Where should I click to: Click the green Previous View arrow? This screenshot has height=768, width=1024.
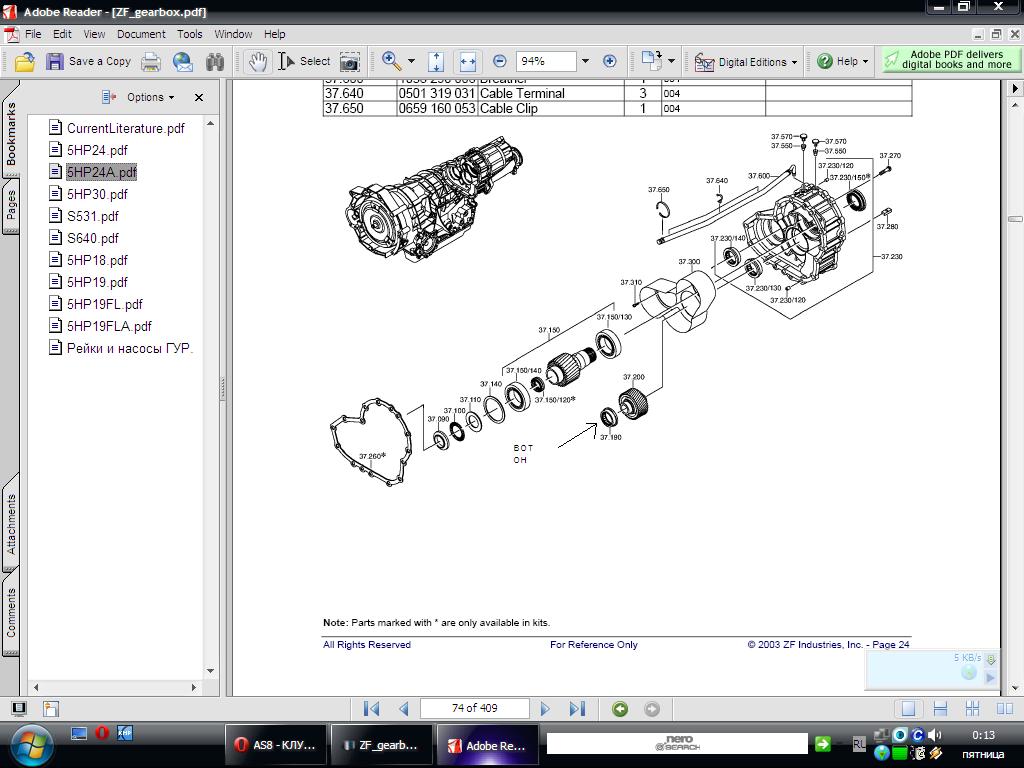(x=620, y=709)
